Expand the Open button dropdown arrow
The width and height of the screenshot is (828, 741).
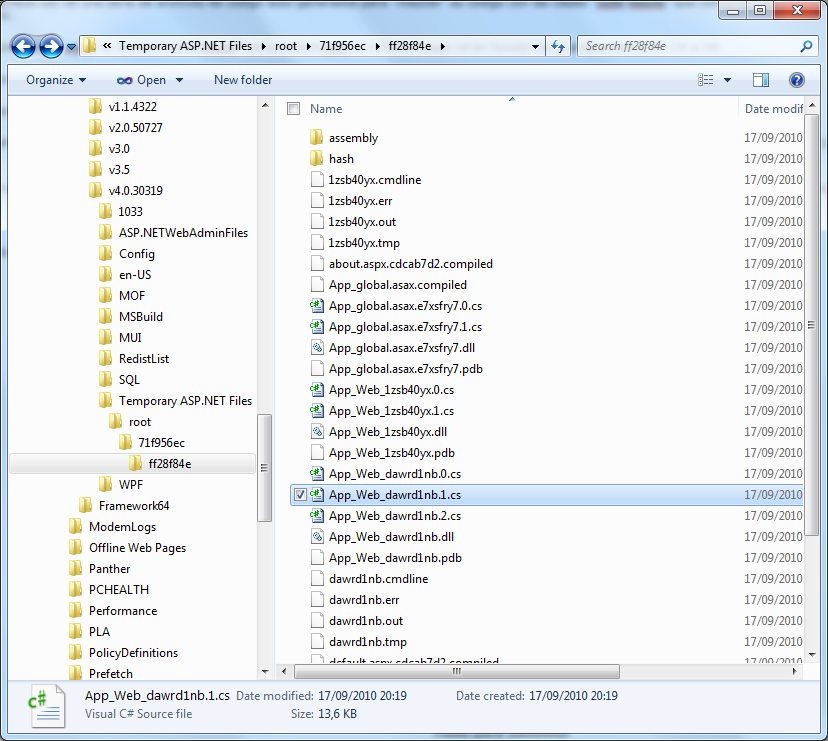click(x=179, y=80)
